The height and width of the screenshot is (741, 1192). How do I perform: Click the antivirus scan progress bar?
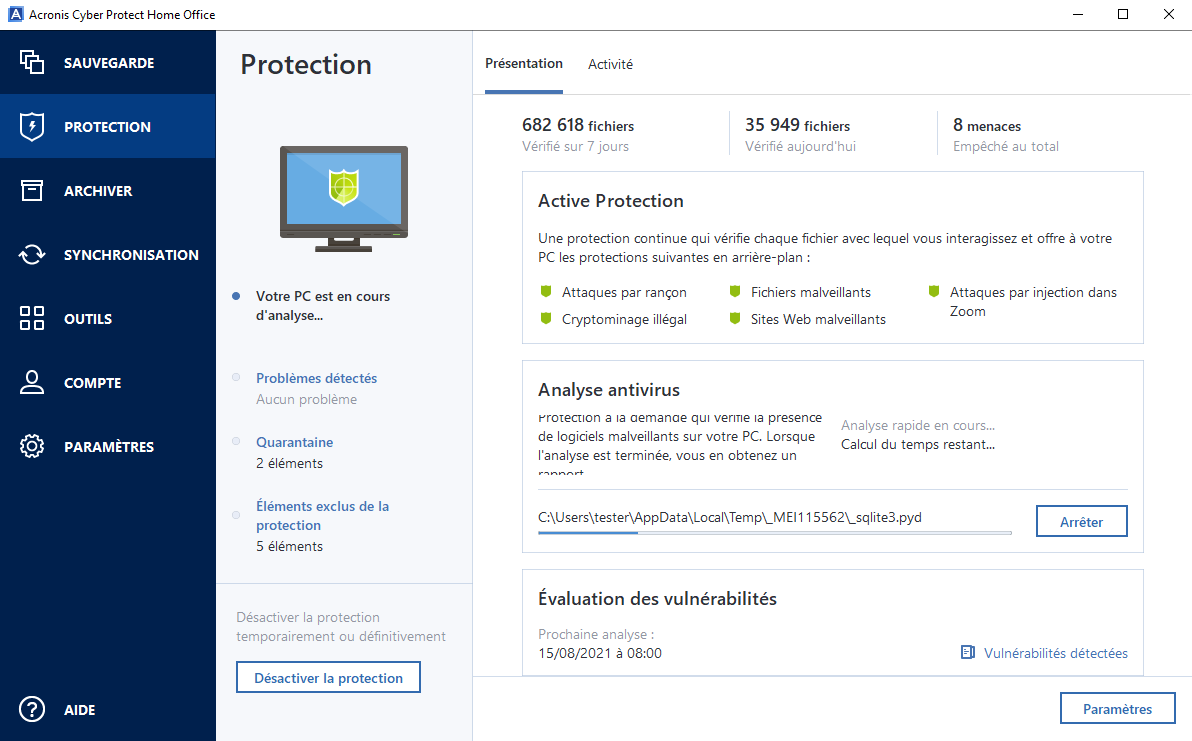[x=774, y=533]
